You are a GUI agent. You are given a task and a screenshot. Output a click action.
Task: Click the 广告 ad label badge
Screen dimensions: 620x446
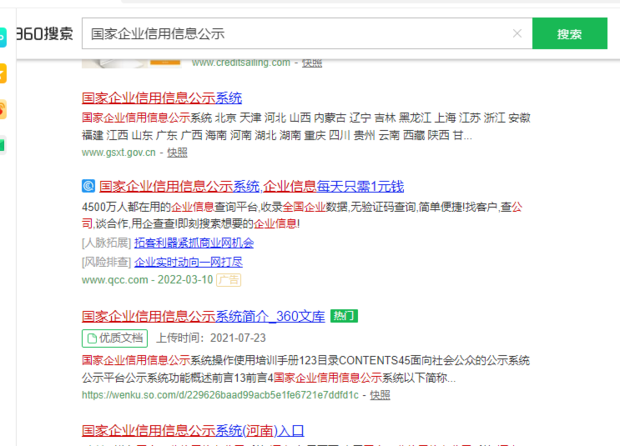pos(229,280)
